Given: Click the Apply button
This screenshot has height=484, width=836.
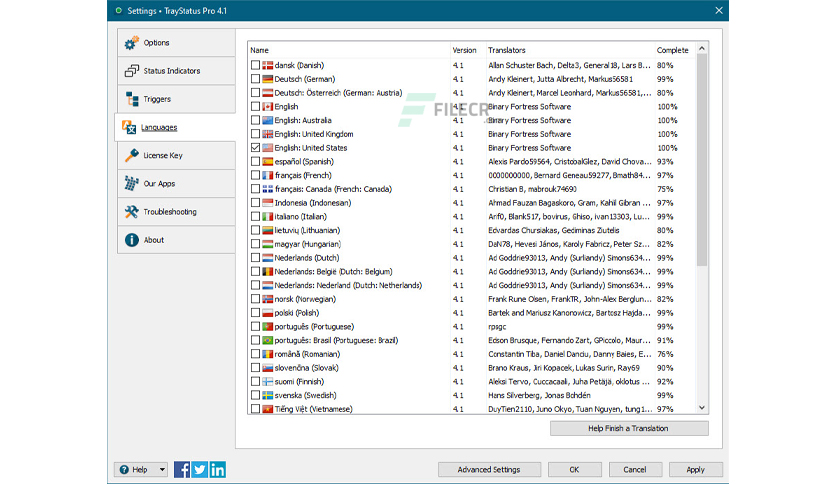Looking at the screenshot, I should tap(696, 470).
